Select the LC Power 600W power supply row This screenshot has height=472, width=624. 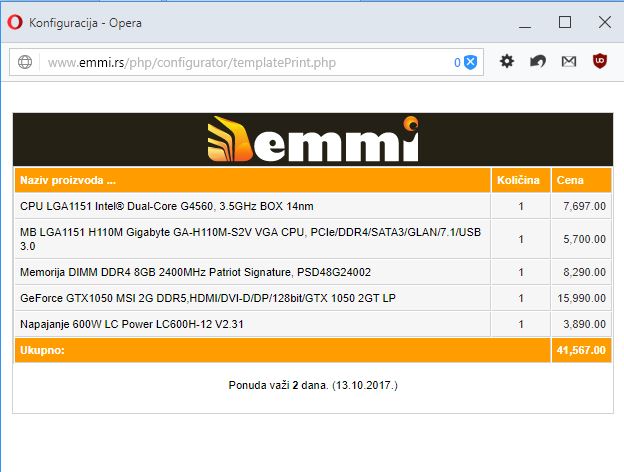point(313,324)
